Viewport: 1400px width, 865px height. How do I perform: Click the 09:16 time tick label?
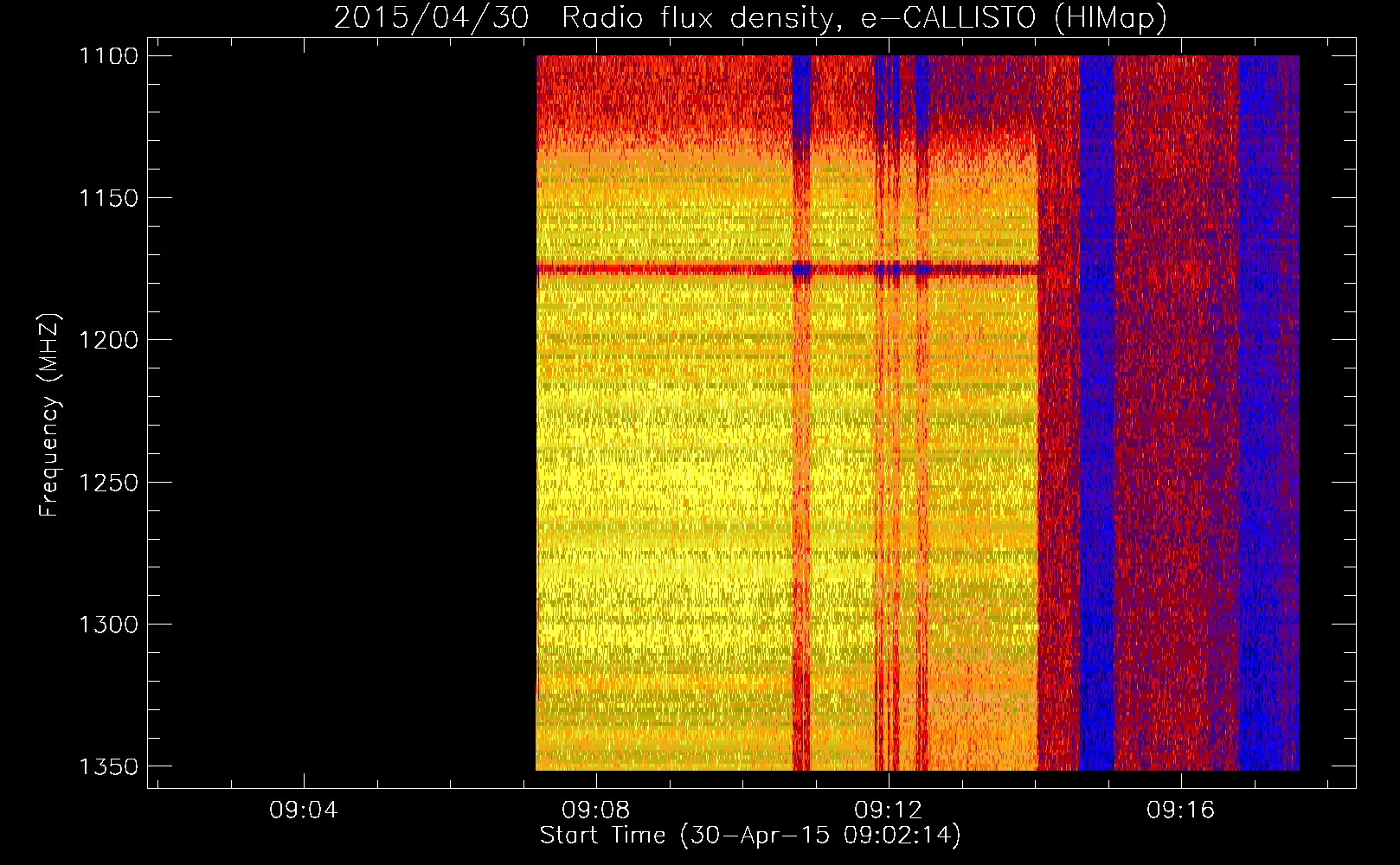(x=1181, y=811)
